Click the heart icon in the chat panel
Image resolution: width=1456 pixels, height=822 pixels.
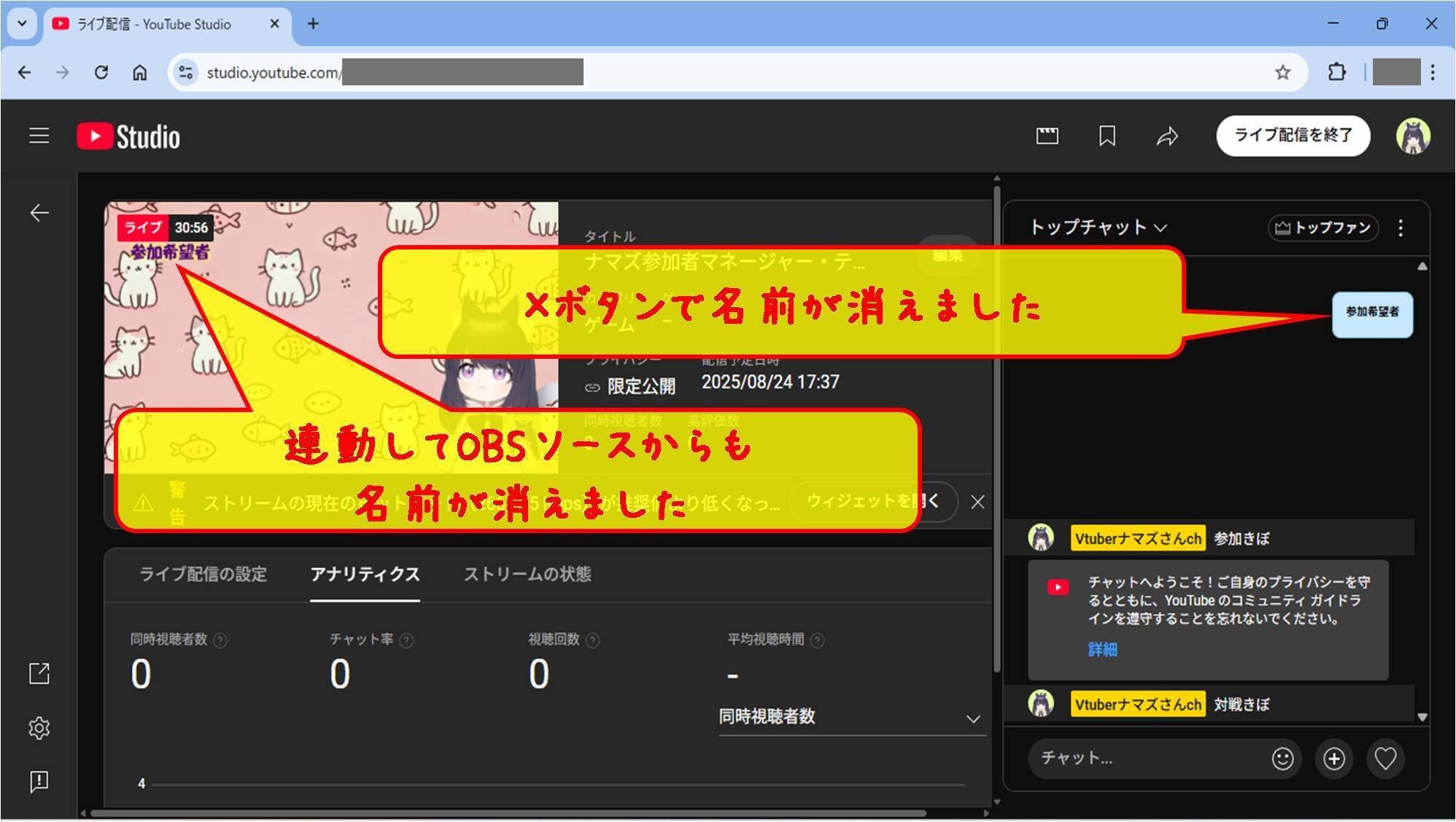tap(1386, 759)
